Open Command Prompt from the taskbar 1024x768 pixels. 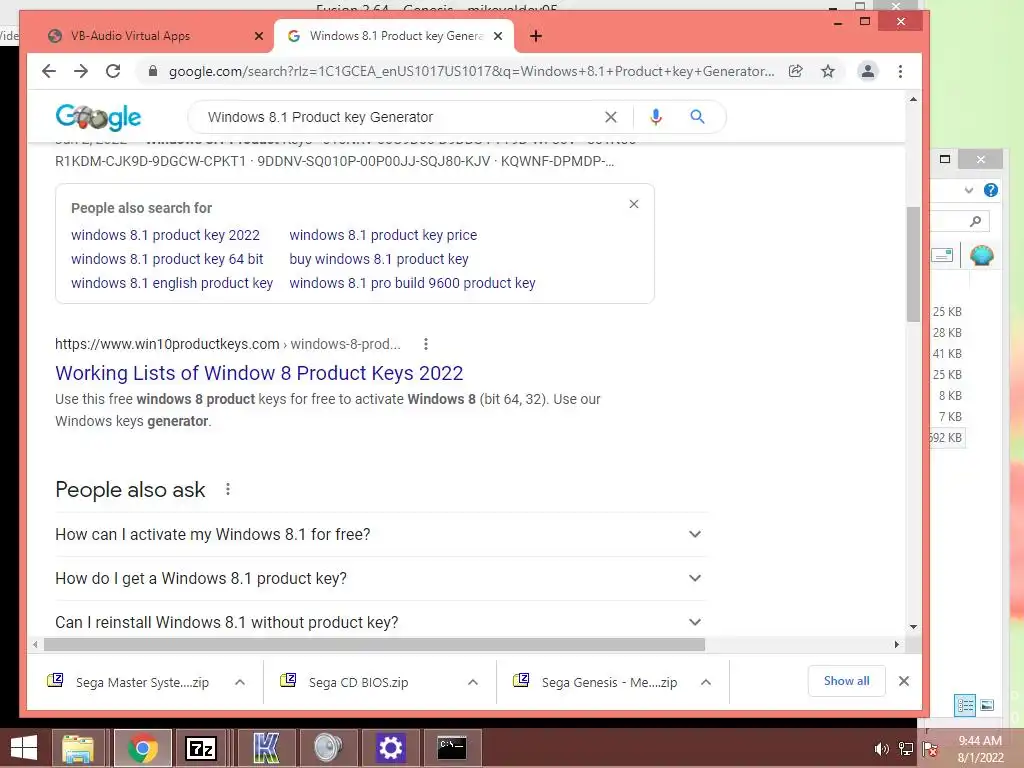tap(452, 748)
